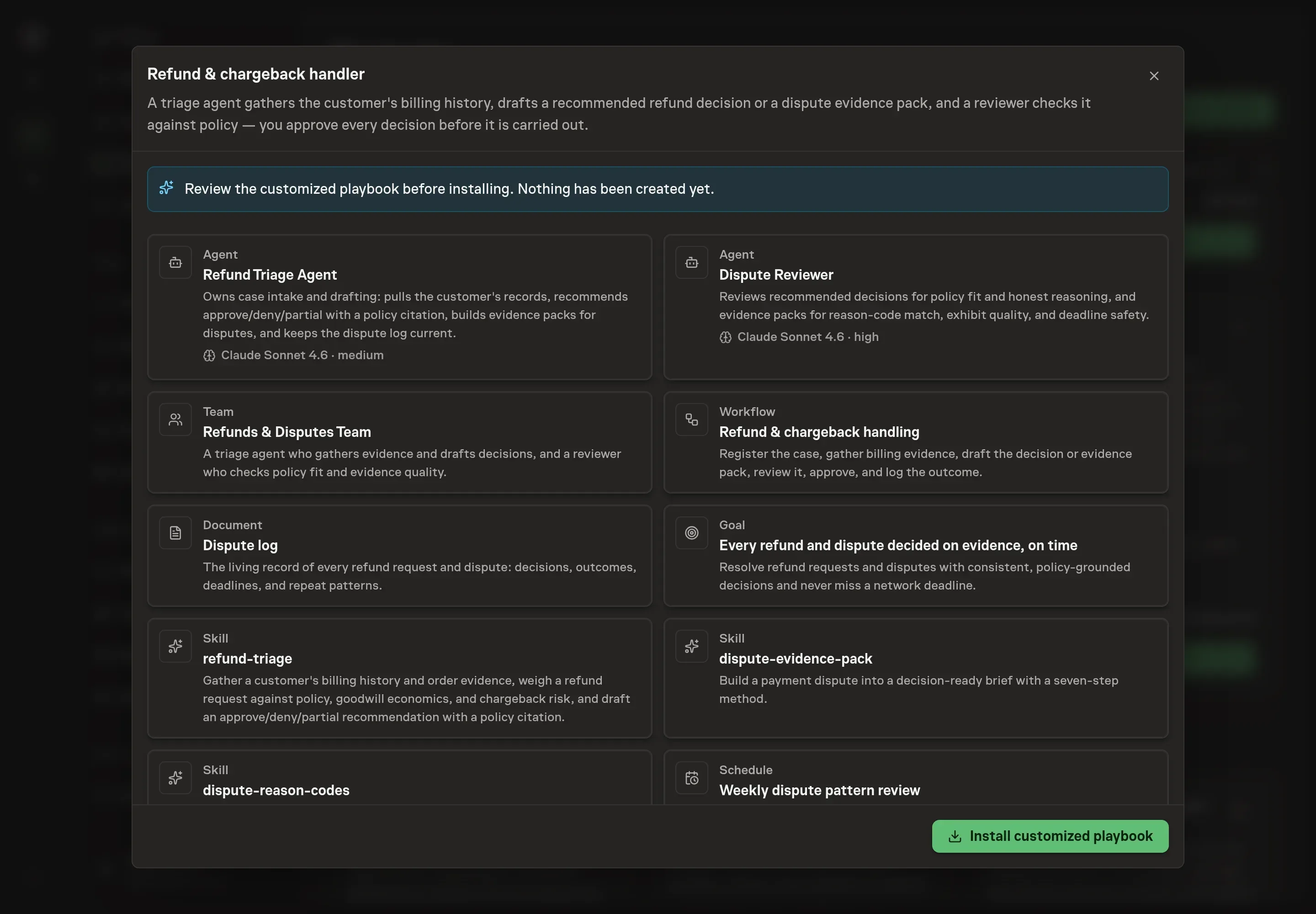Click the sparkle icon for dispute-reason-codes skill
1316x914 pixels.
pyautogui.click(x=175, y=778)
